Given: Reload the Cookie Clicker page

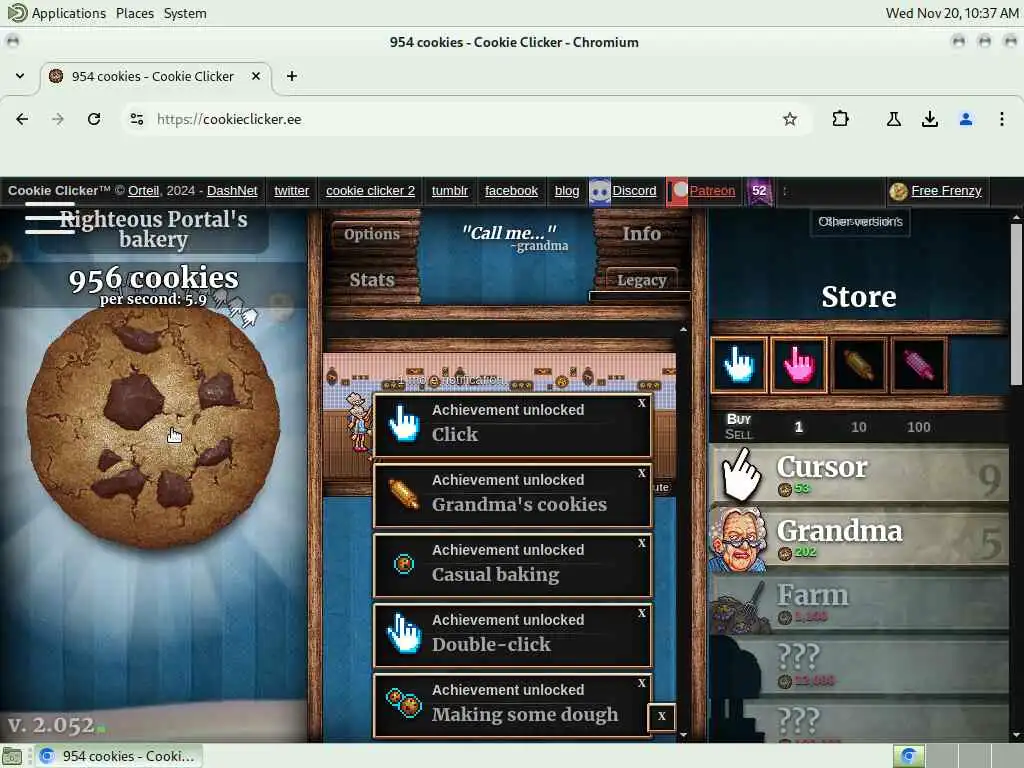Looking at the screenshot, I should [94, 119].
